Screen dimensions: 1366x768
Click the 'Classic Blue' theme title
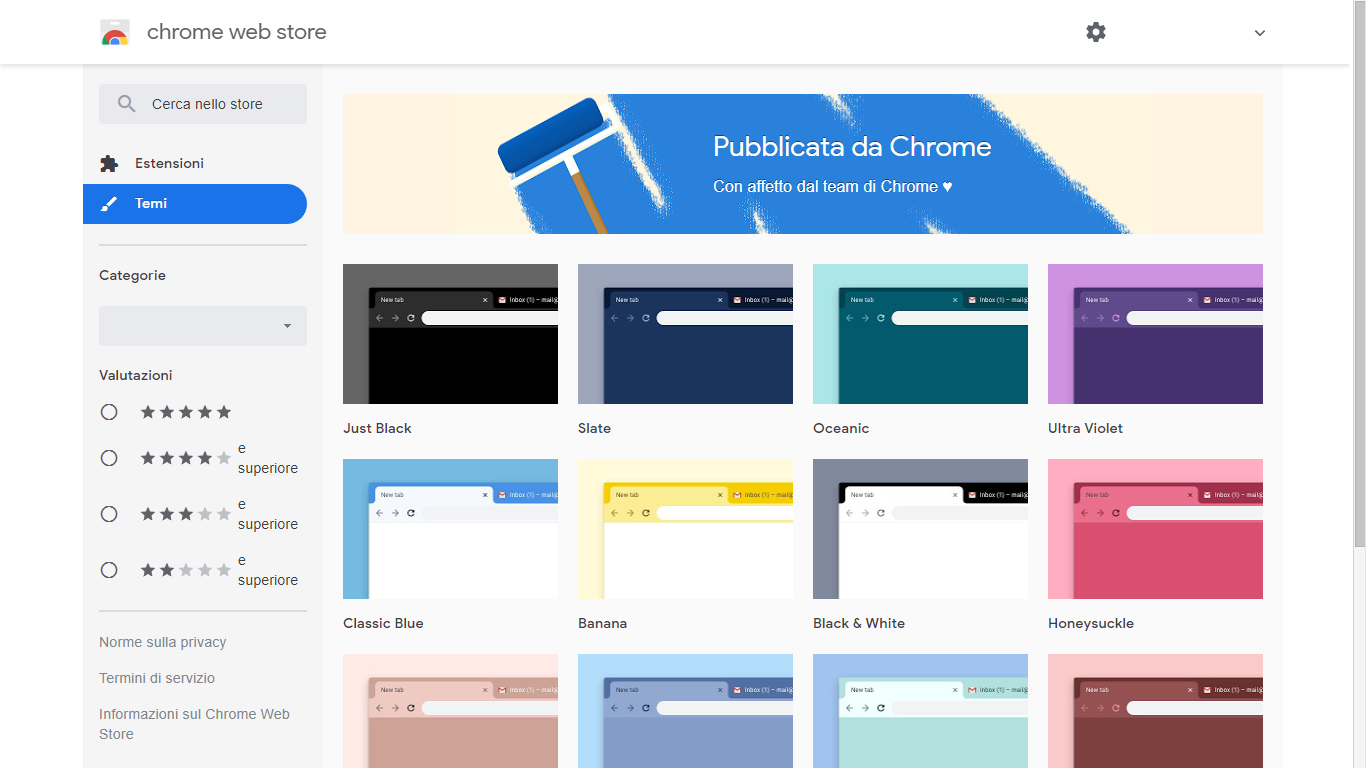(383, 623)
